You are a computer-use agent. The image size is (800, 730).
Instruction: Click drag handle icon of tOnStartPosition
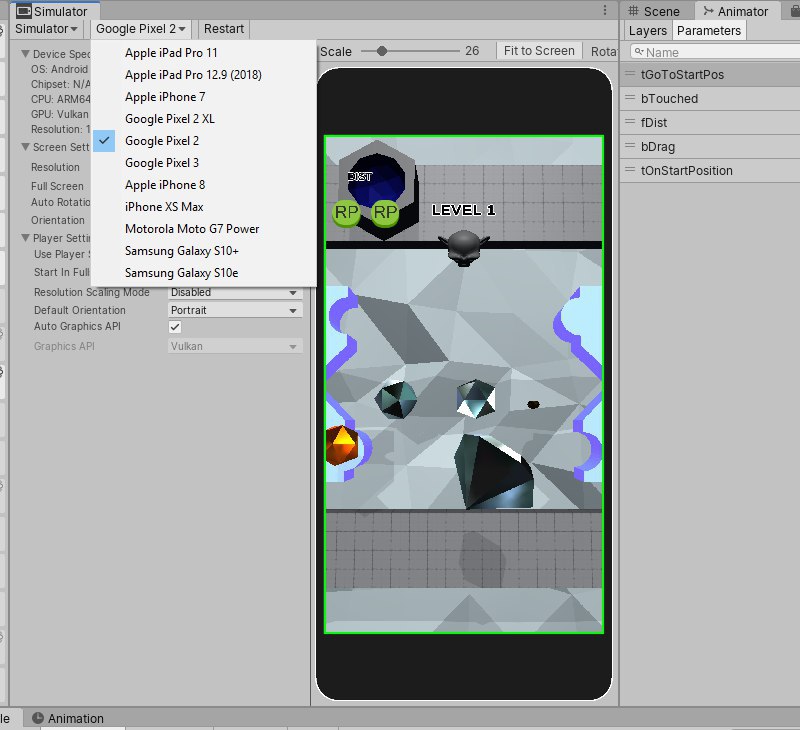tap(630, 170)
